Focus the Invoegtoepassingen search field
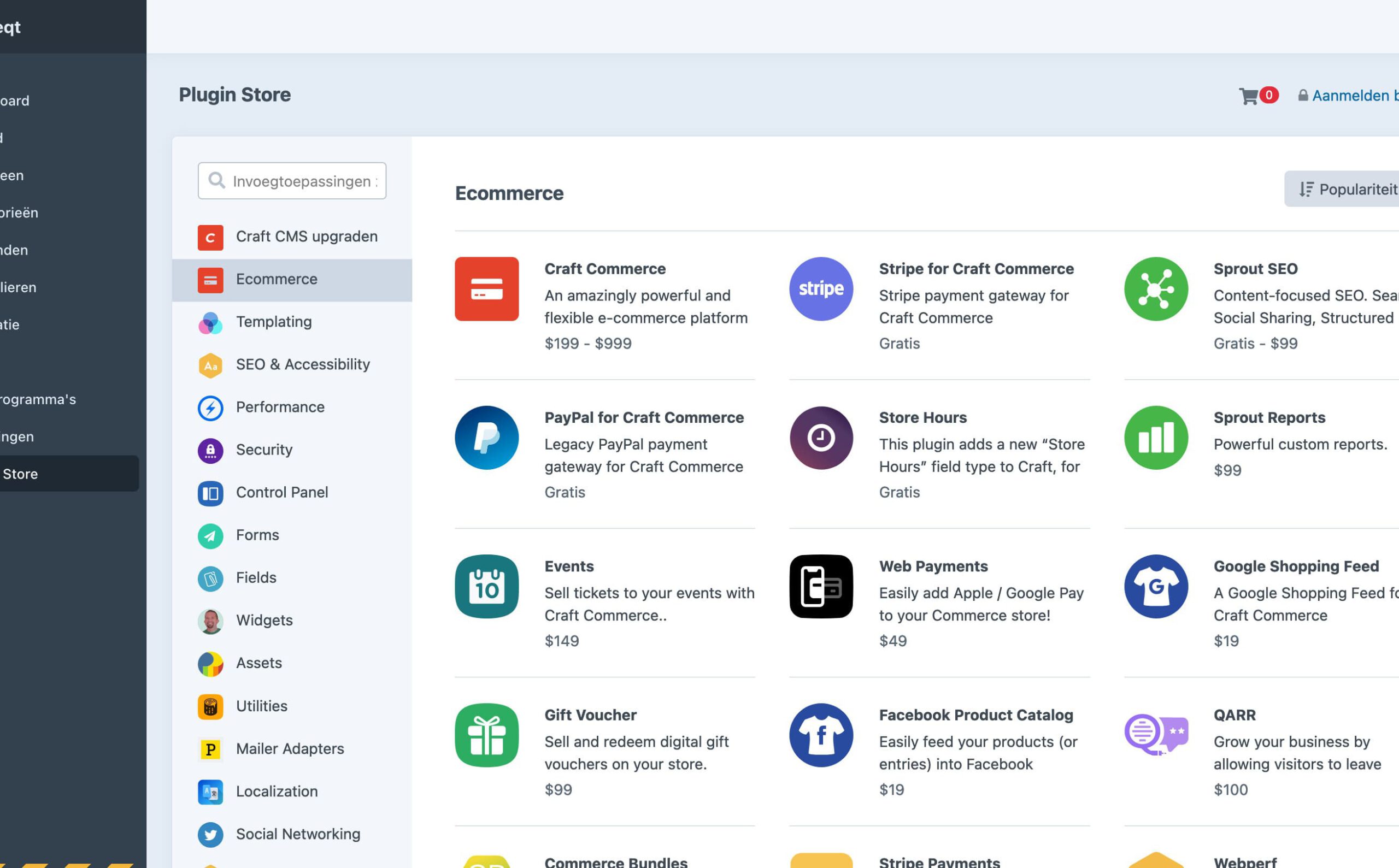This screenshot has width=1399, height=868. 292,181
